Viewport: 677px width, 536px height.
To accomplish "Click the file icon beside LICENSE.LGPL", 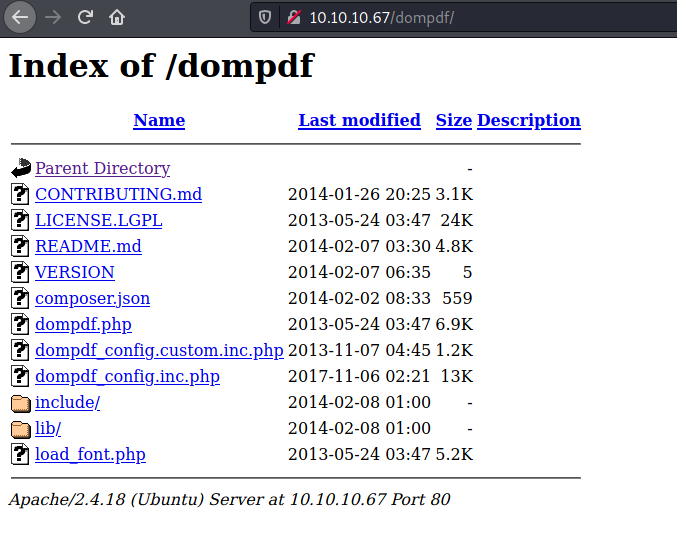I will (20, 220).
